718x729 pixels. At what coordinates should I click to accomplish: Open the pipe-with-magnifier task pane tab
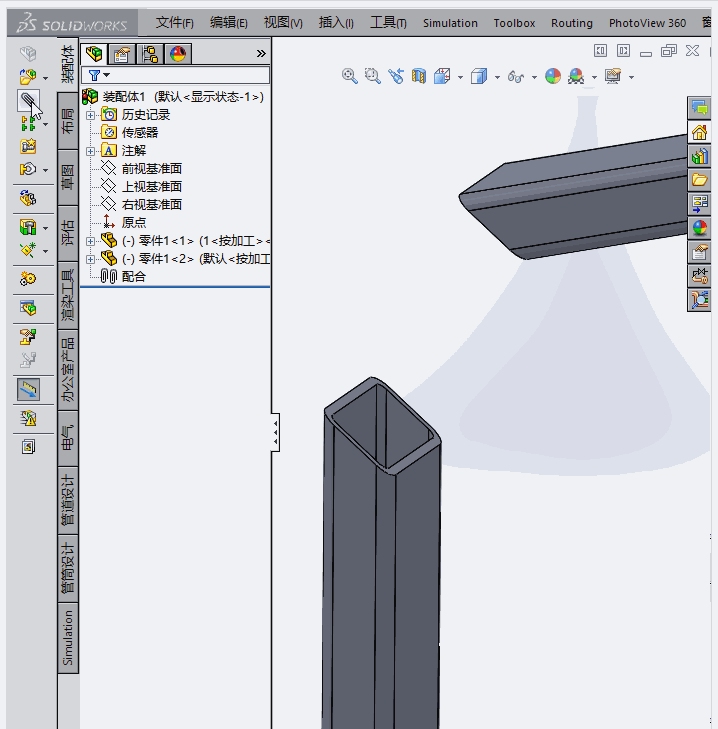[x=699, y=300]
